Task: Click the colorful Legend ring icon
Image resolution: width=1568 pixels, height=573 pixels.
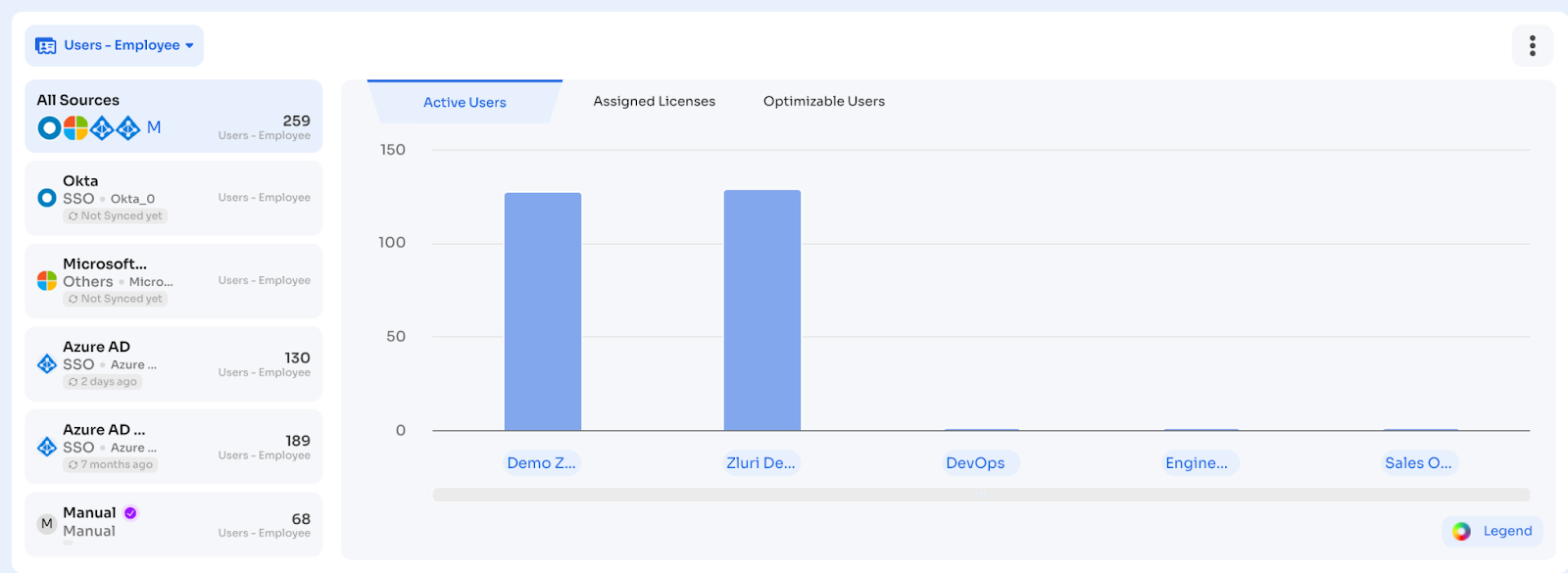Action: (1461, 532)
